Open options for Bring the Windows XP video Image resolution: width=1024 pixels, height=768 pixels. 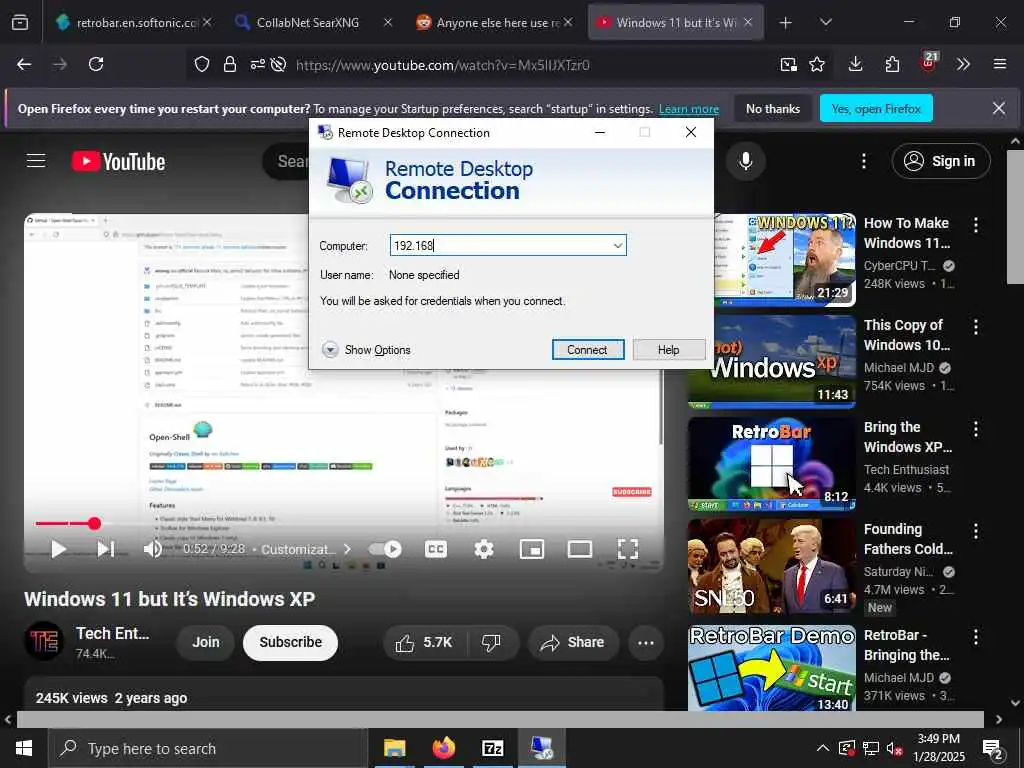(976, 429)
